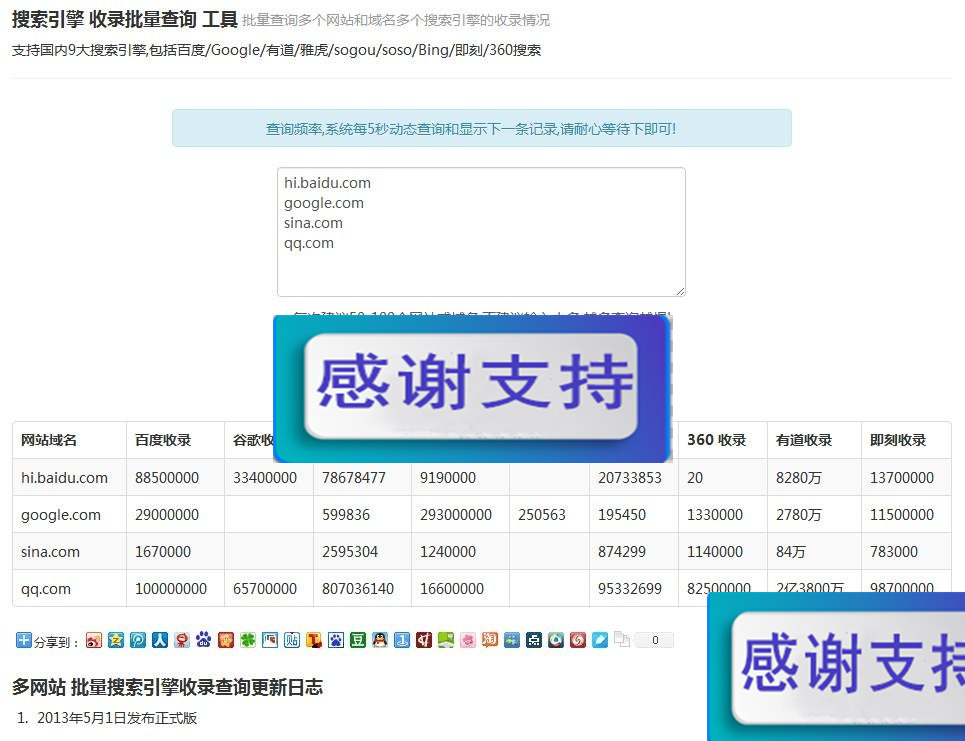Click the green message bubble share icon
This screenshot has width=965, height=741.
(x=446, y=640)
